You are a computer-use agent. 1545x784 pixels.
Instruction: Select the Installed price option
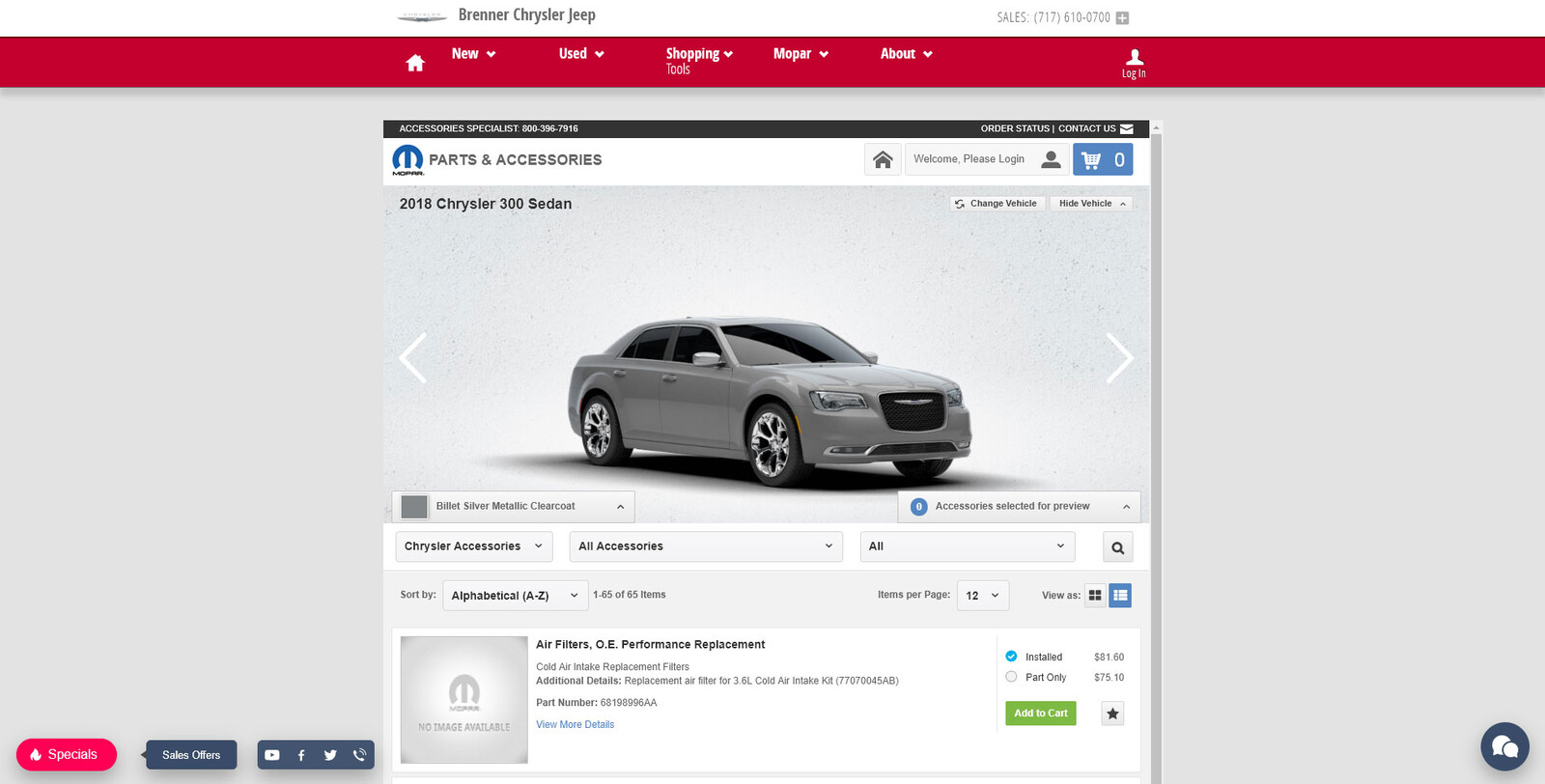coord(1011,657)
